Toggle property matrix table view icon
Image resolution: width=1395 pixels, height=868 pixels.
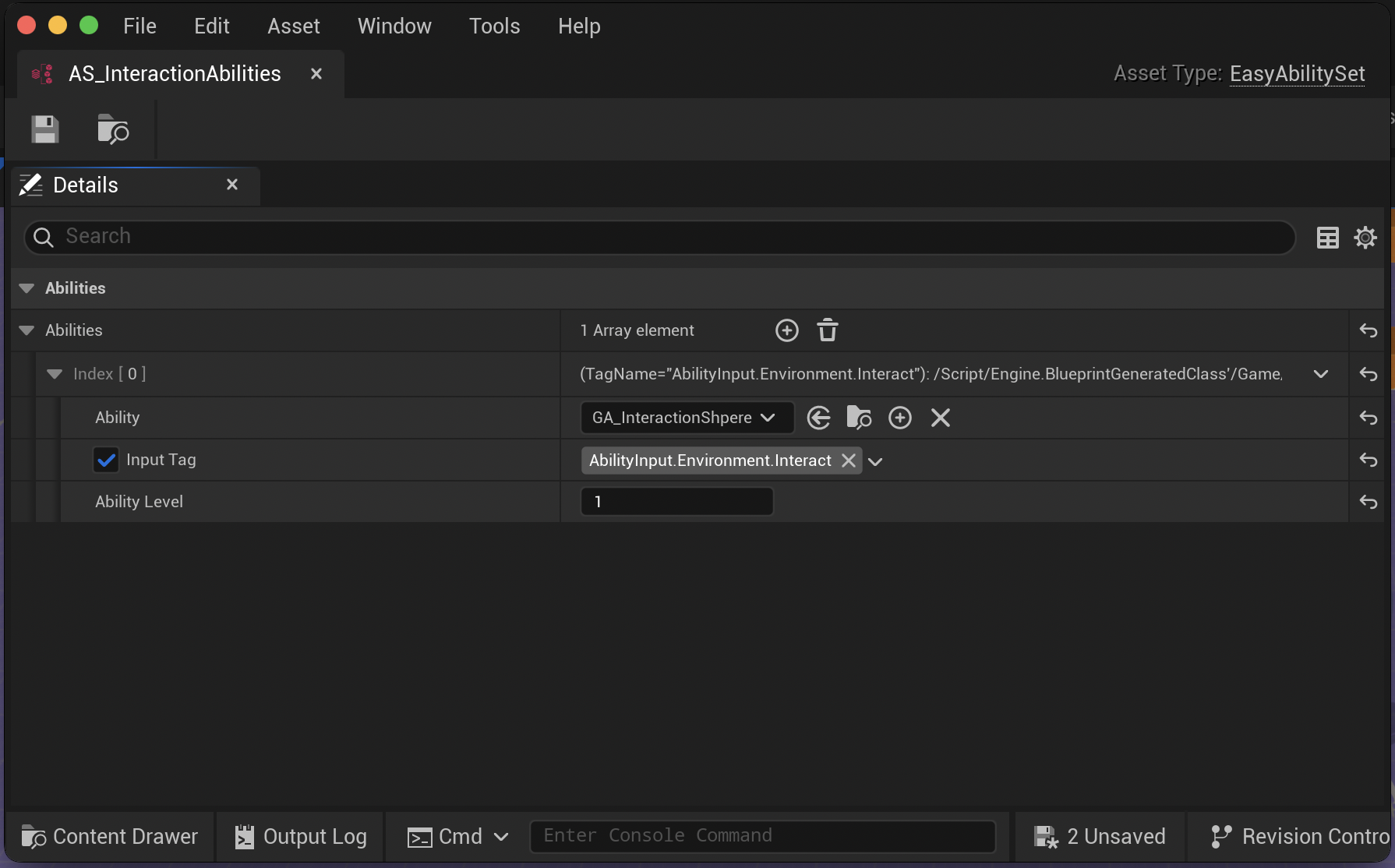tap(1327, 238)
